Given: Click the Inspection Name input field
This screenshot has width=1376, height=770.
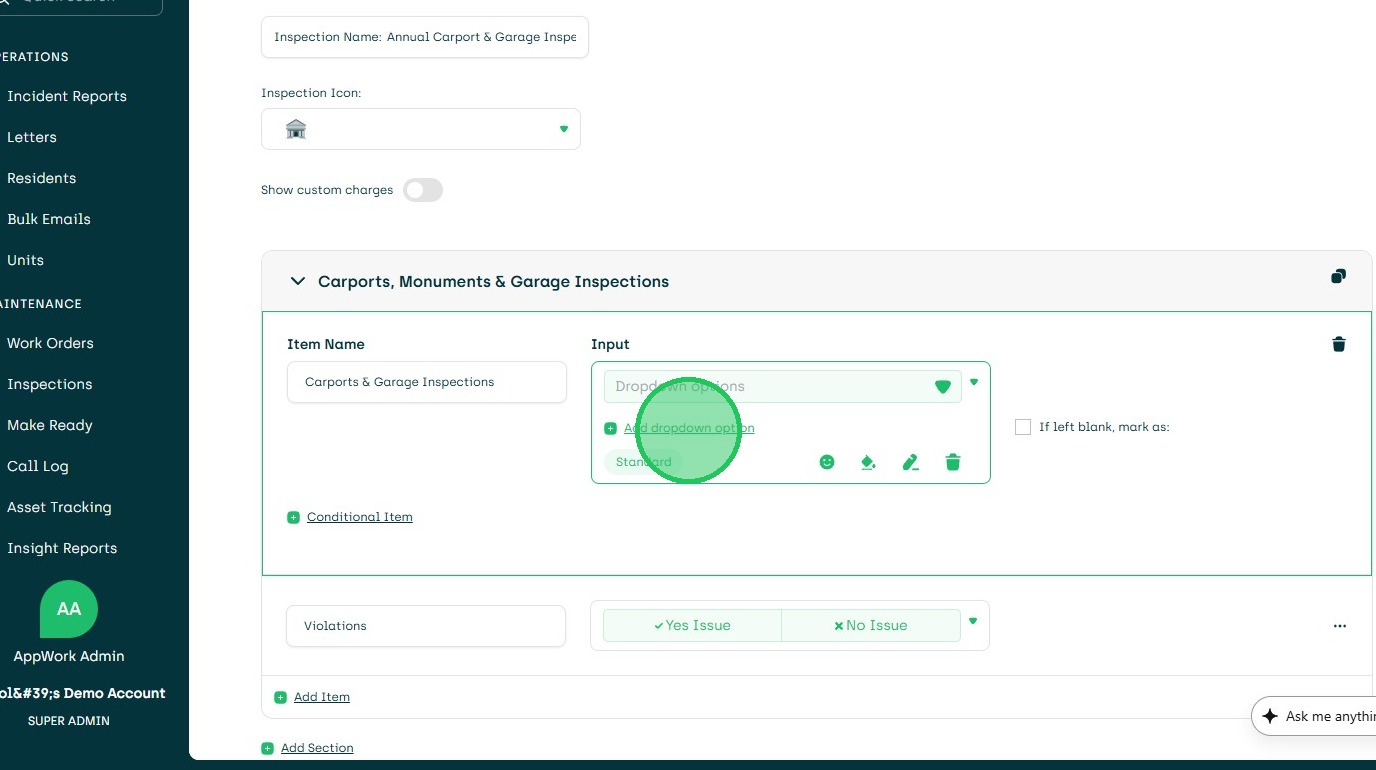Looking at the screenshot, I should (424, 37).
